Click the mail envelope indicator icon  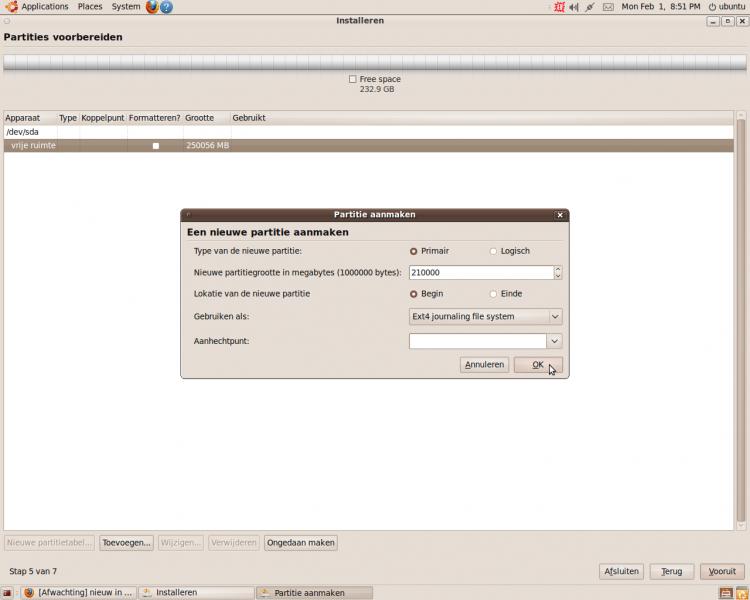(x=607, y=7)
